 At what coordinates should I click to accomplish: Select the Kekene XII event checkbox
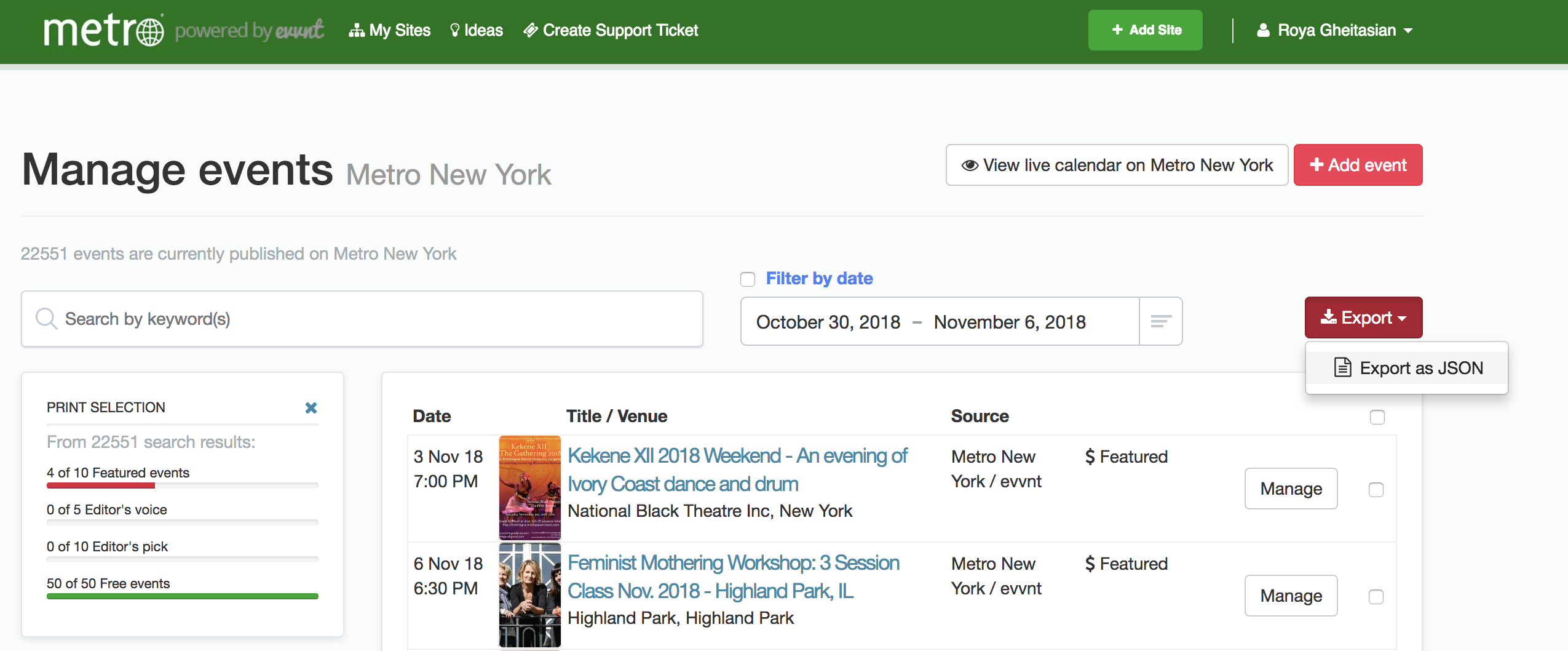[1376, 490]
